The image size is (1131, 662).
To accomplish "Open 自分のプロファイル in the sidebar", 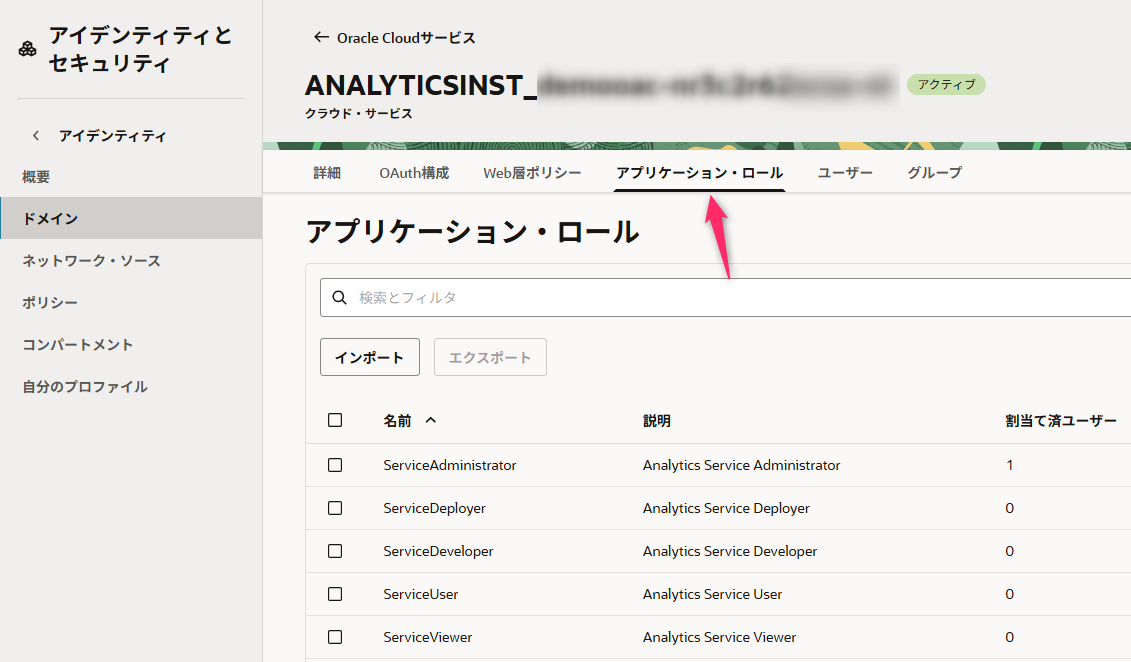I will click(85, 387).
